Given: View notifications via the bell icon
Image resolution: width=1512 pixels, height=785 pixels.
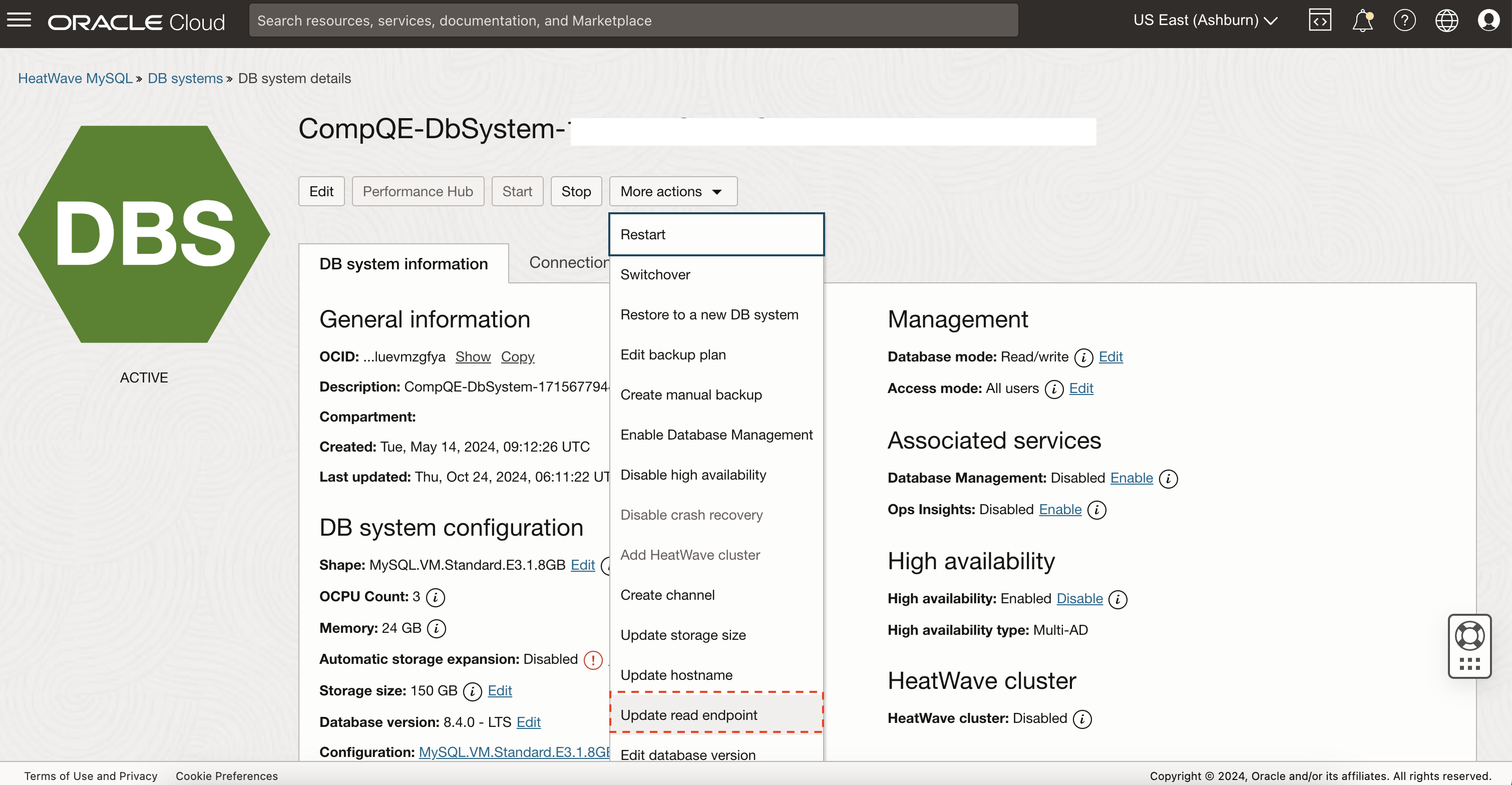Looking at the screenshot, I should (1362, 20).
